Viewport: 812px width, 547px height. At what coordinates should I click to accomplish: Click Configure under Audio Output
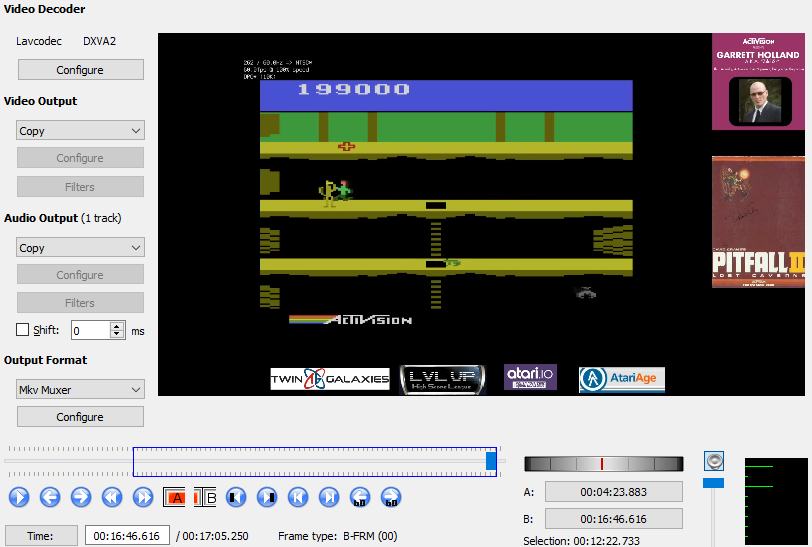(80, 275)
